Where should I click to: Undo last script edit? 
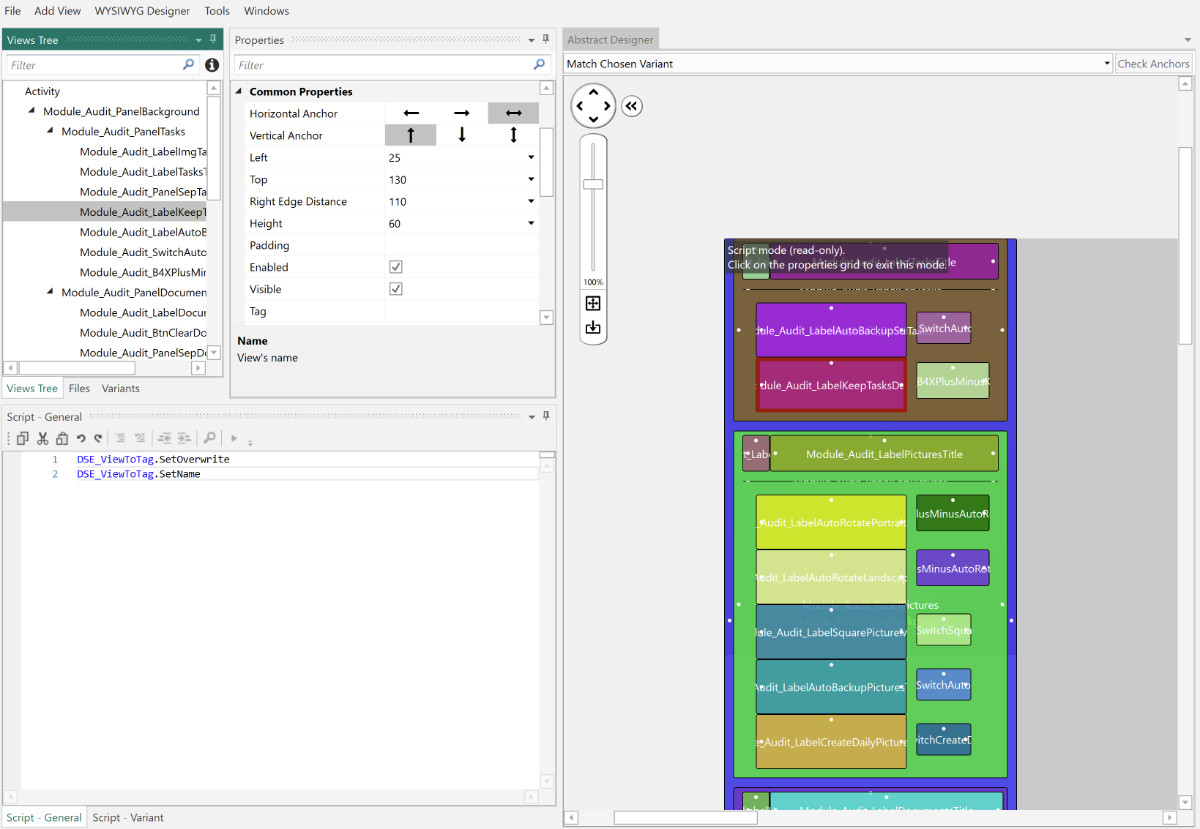(x=81, y=438)
